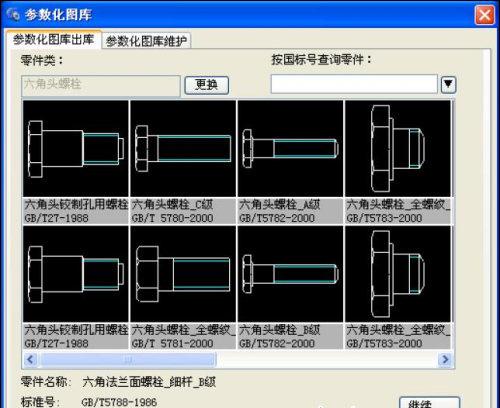This screenshot has width=500, height=408.
Task: Click the horizontal scrollbar thumb
Action: coord(127,360)
